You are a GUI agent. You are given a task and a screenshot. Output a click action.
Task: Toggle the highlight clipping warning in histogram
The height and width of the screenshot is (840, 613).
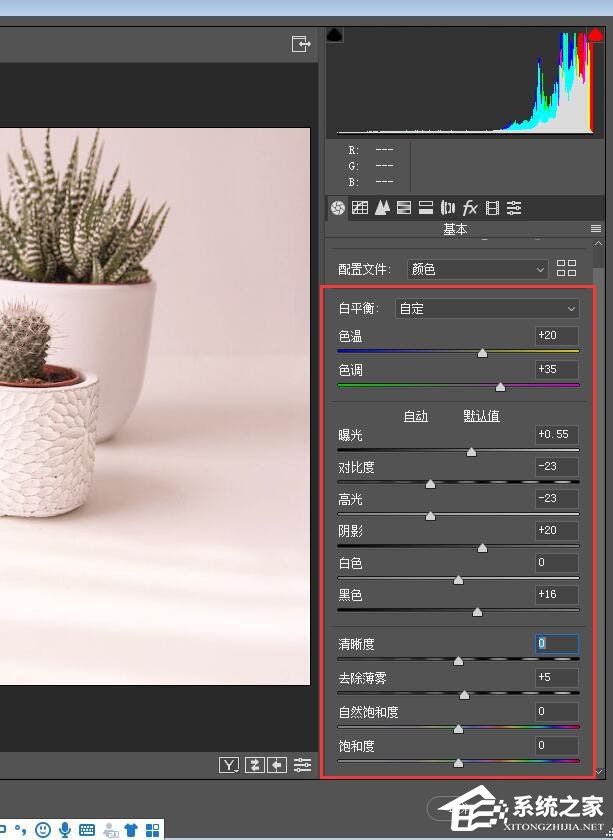coord(592,36)
